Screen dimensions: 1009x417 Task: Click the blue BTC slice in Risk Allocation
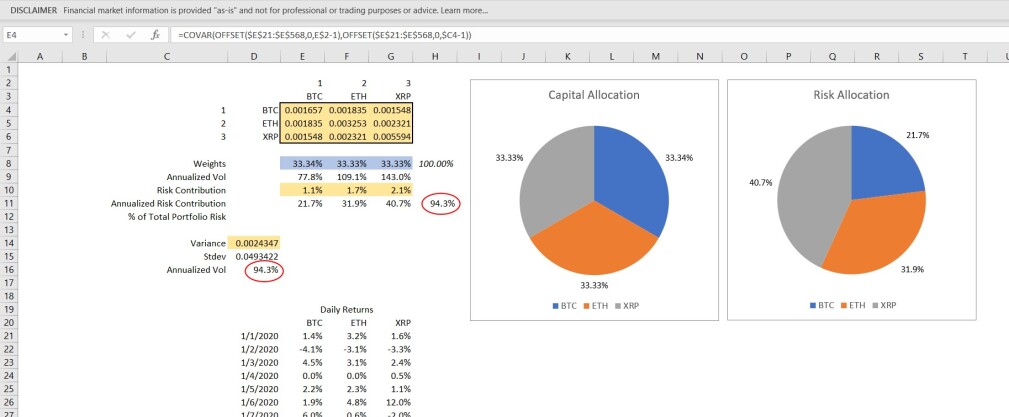pyautogui.click(x=885, y=164)
